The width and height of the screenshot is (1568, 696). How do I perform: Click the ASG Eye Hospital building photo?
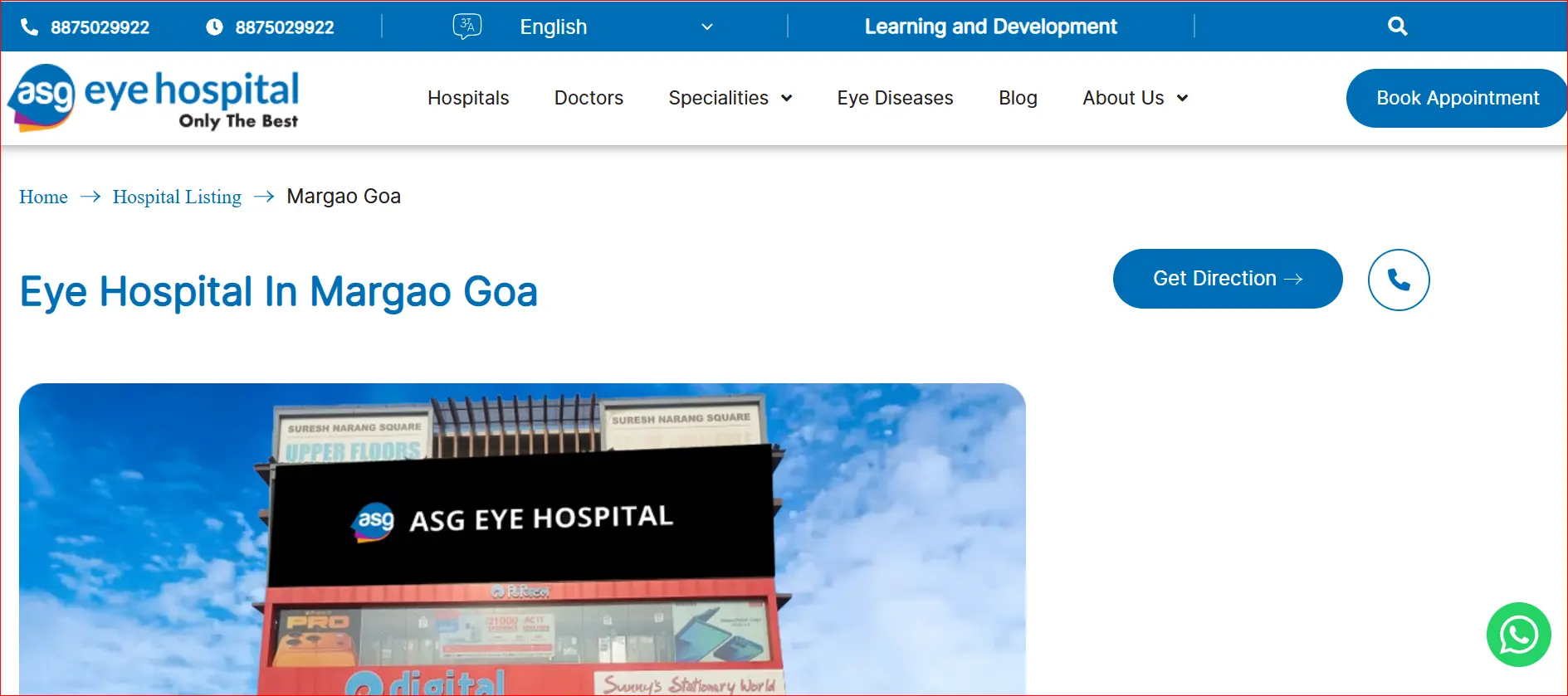coord(522,539)
